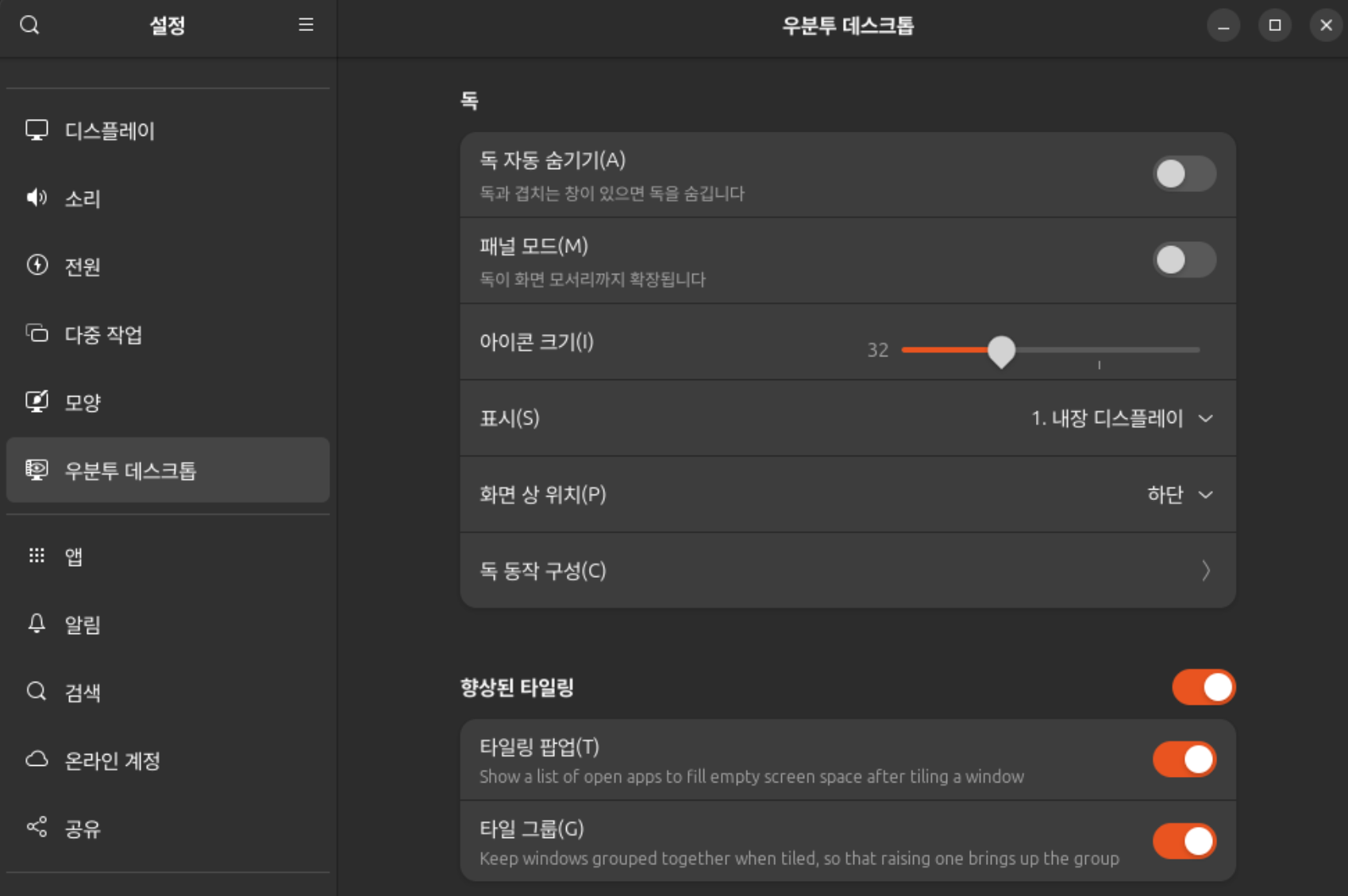This screenshot has width=1348, height=896.
Task: Click the 우분투 데스크톱 window title
Action: point(848,25)
